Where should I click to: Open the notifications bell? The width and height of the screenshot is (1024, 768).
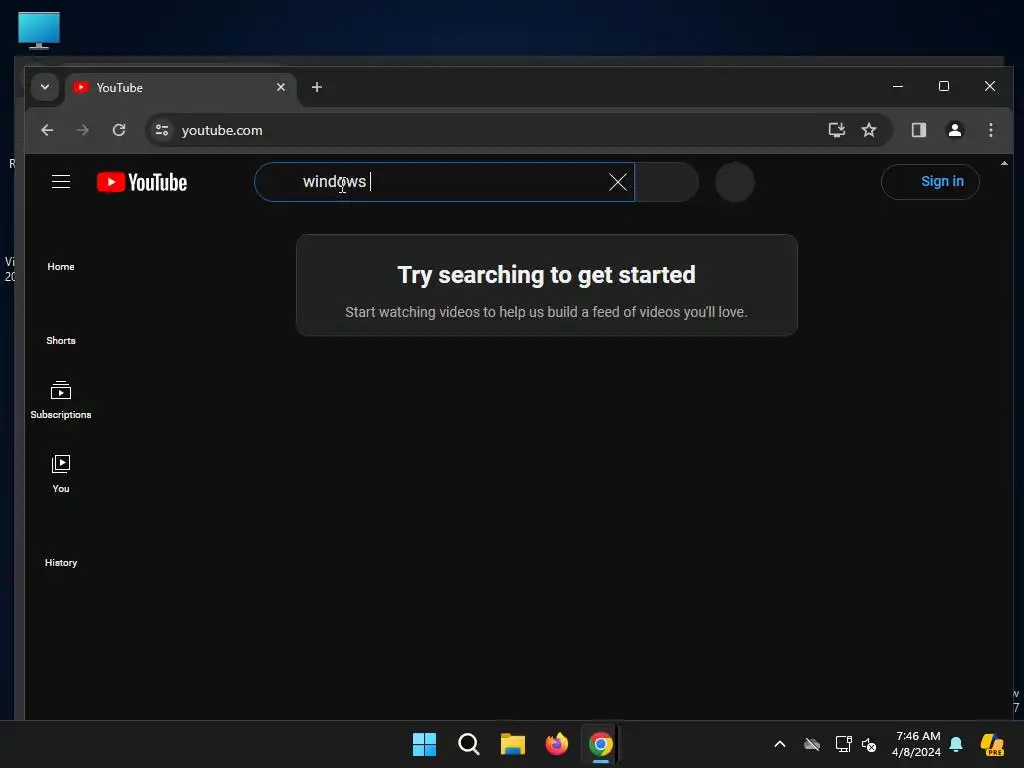click(x=956, y=744)
